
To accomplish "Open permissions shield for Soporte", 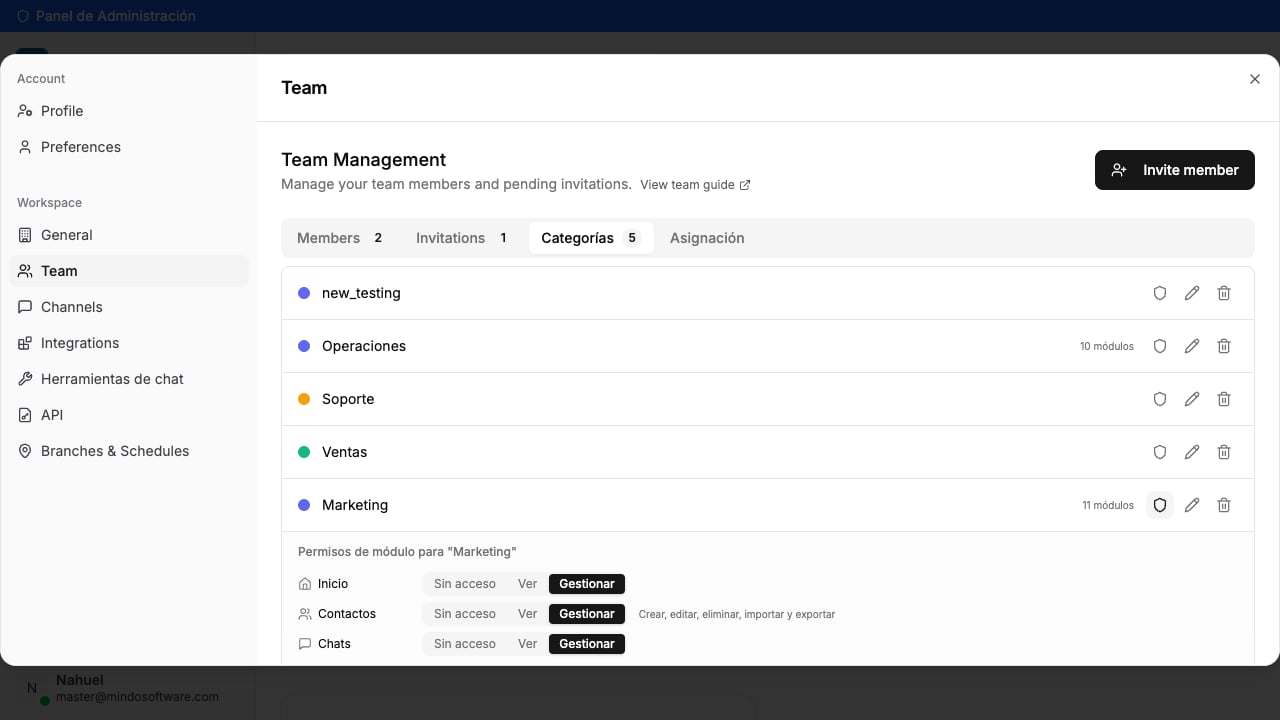I will tap(1160, 399).
